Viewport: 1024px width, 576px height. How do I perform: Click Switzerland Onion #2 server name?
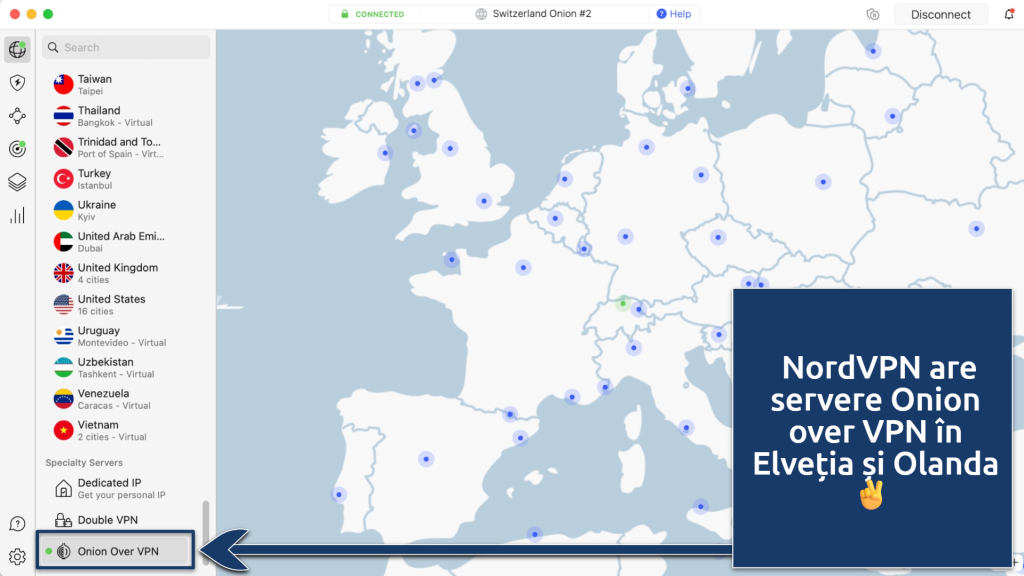click(x=542, y=14)
